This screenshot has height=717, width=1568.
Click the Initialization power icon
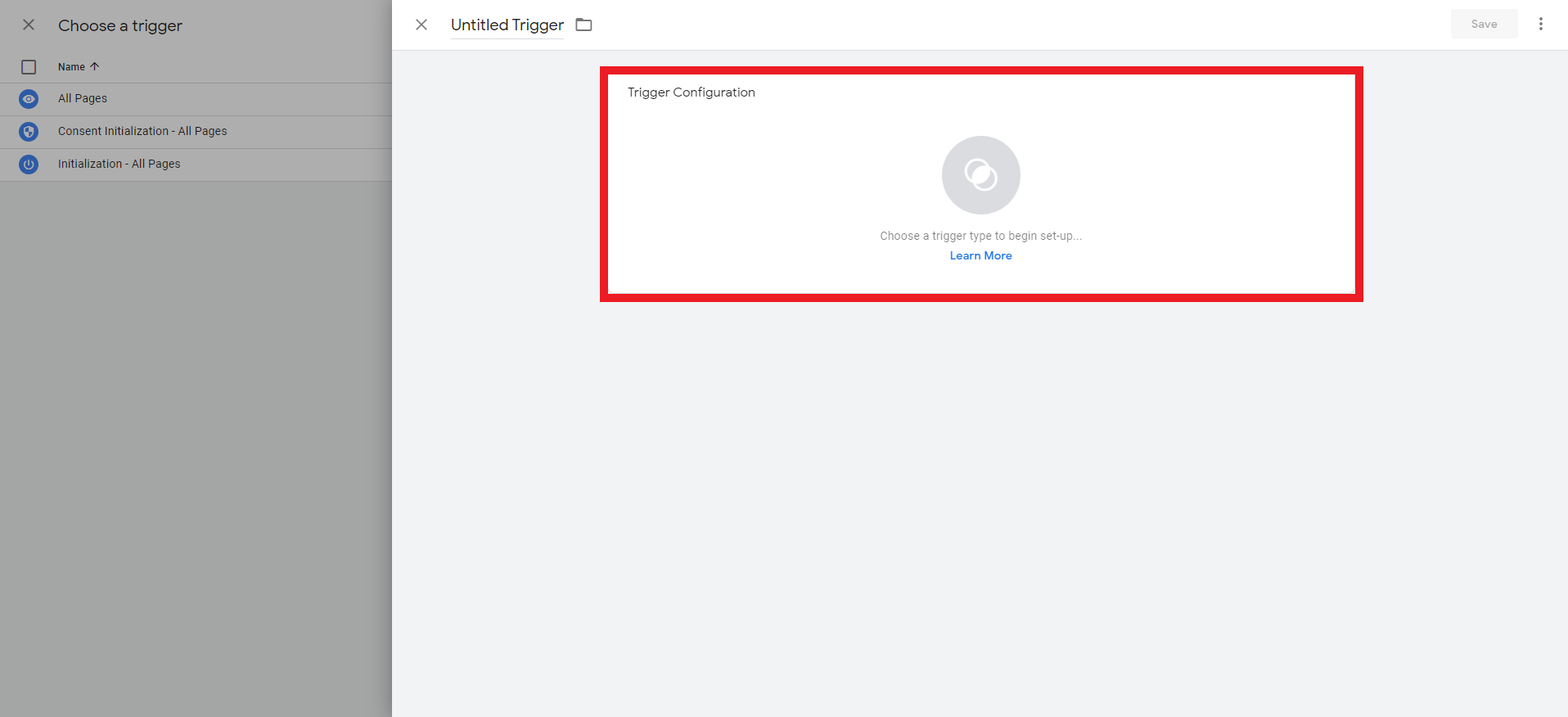click(29, 165)
